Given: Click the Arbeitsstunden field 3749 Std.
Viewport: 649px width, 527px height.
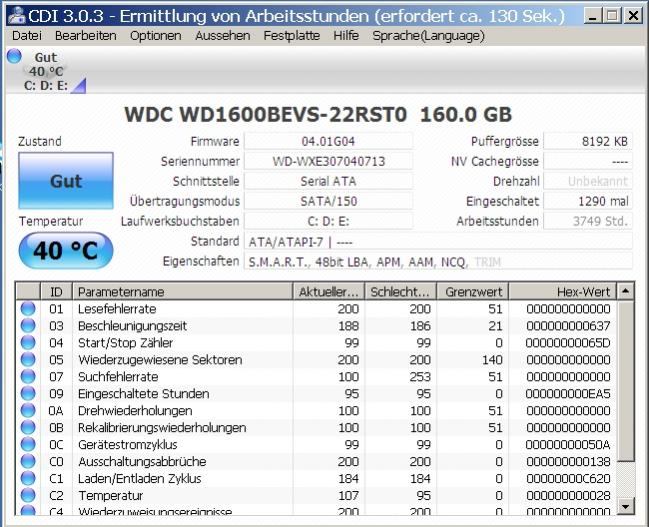Looking at the screenshot, I should click(x=588, y=221).
